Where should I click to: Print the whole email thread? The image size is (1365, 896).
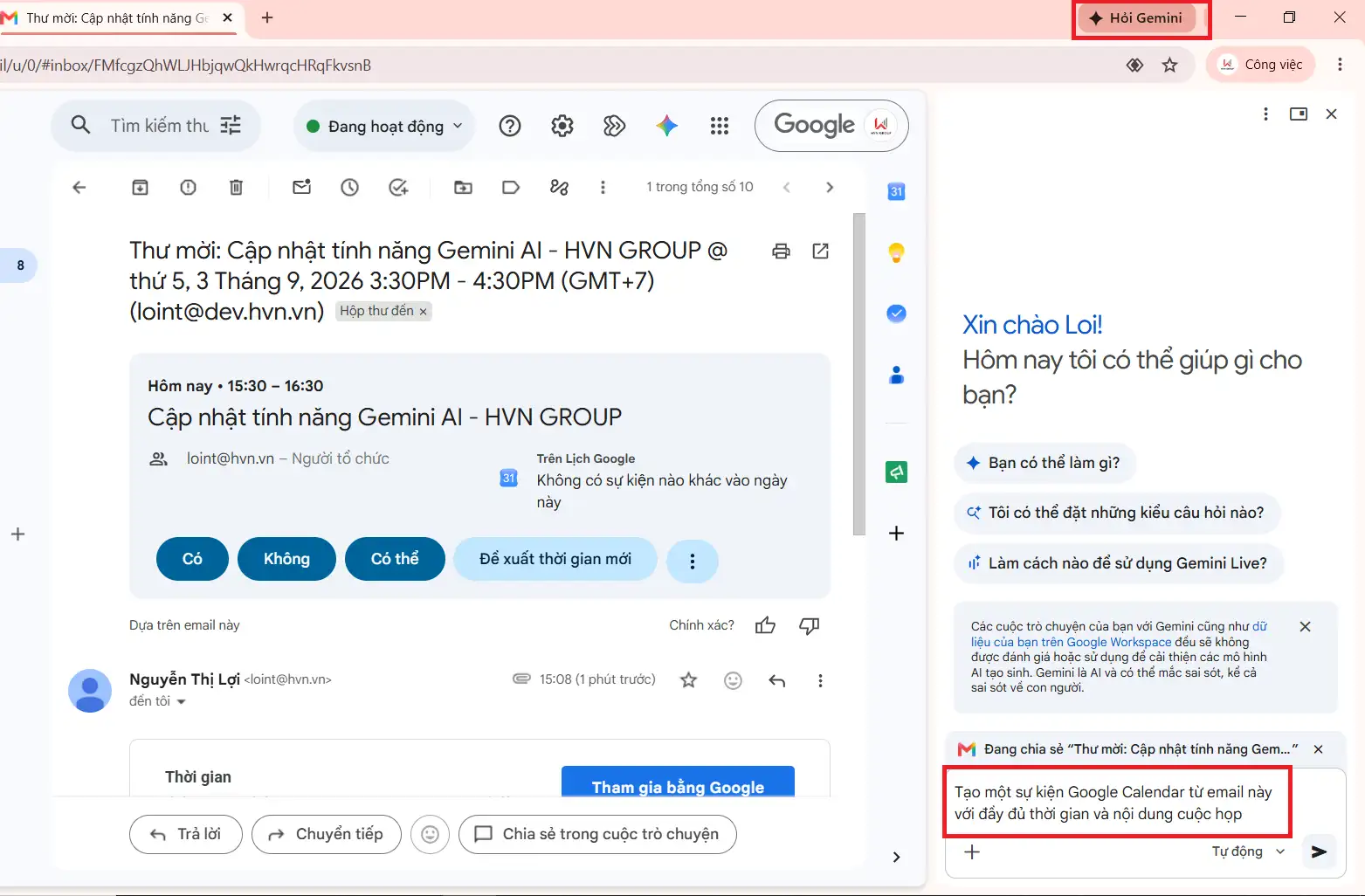tap(781, 252)
